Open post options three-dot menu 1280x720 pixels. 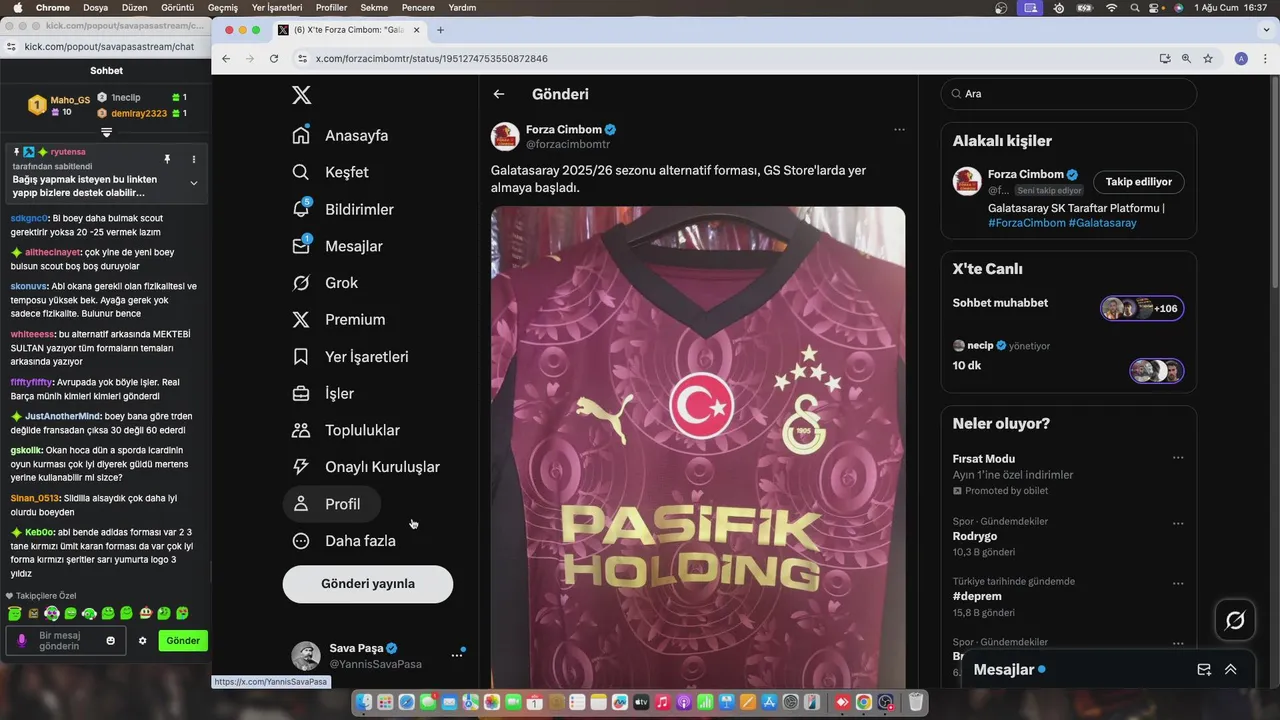coord(899,129)
